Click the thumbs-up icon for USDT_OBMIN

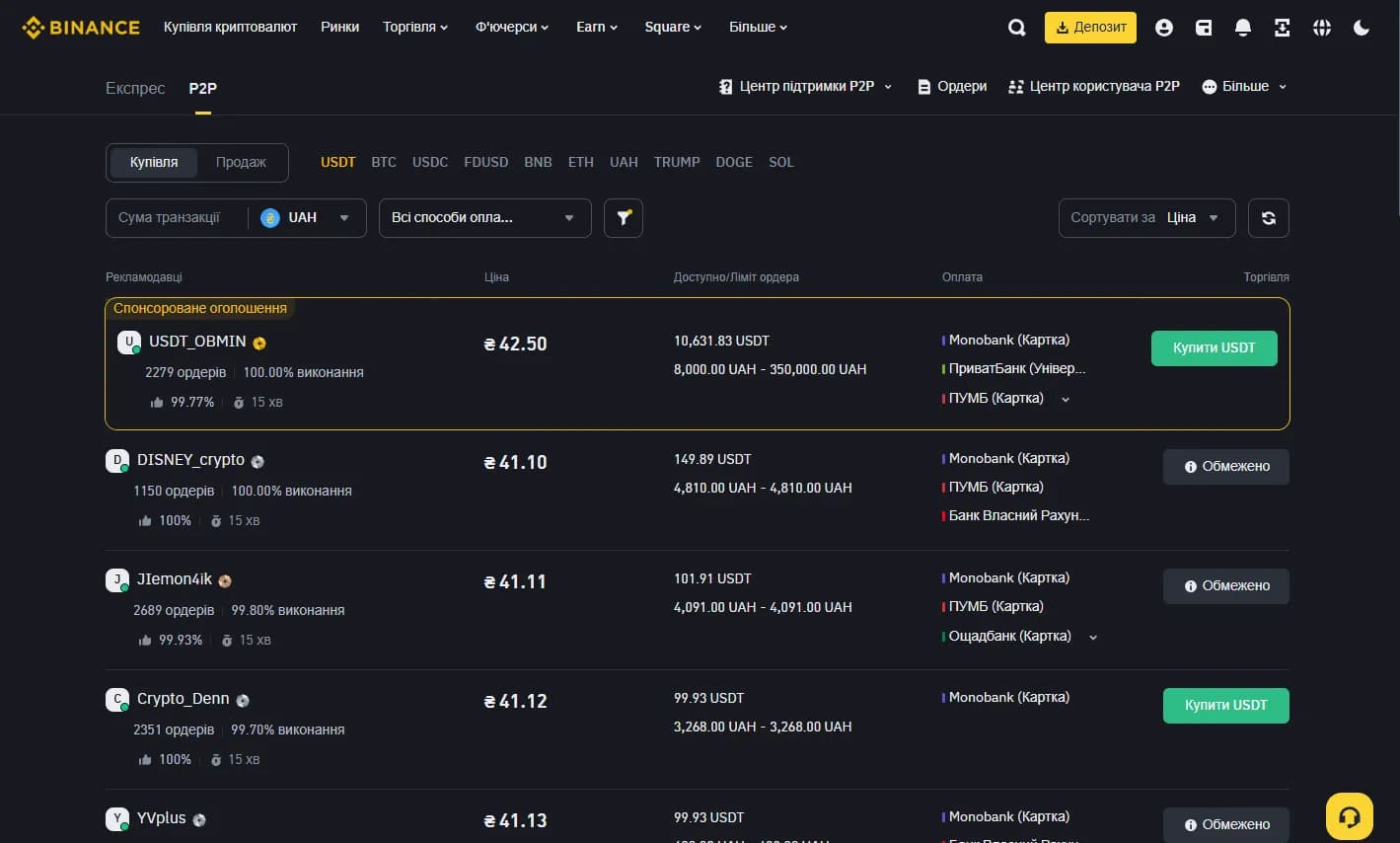[157, 402]
